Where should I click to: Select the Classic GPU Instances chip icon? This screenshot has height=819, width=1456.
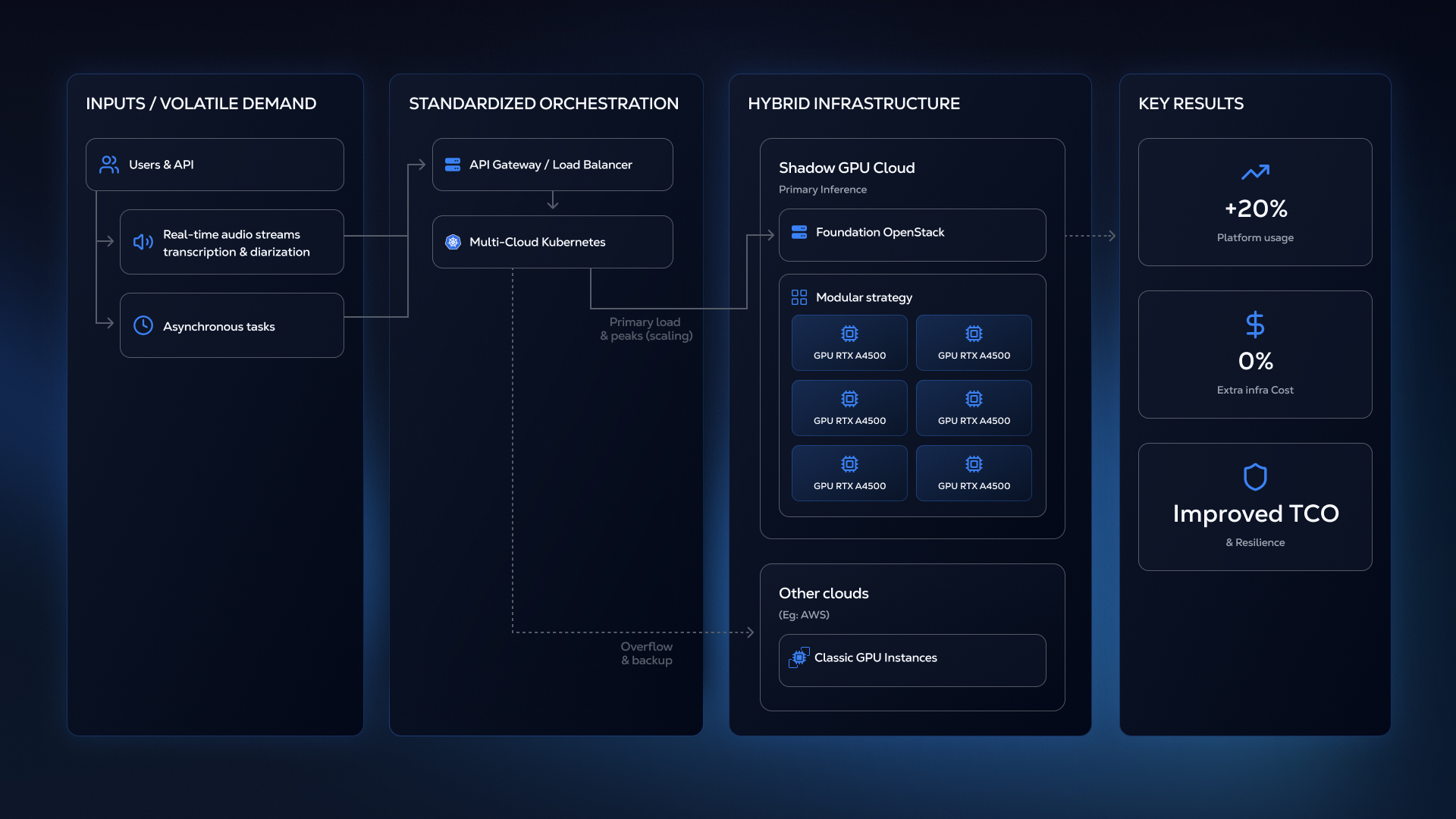798,657
